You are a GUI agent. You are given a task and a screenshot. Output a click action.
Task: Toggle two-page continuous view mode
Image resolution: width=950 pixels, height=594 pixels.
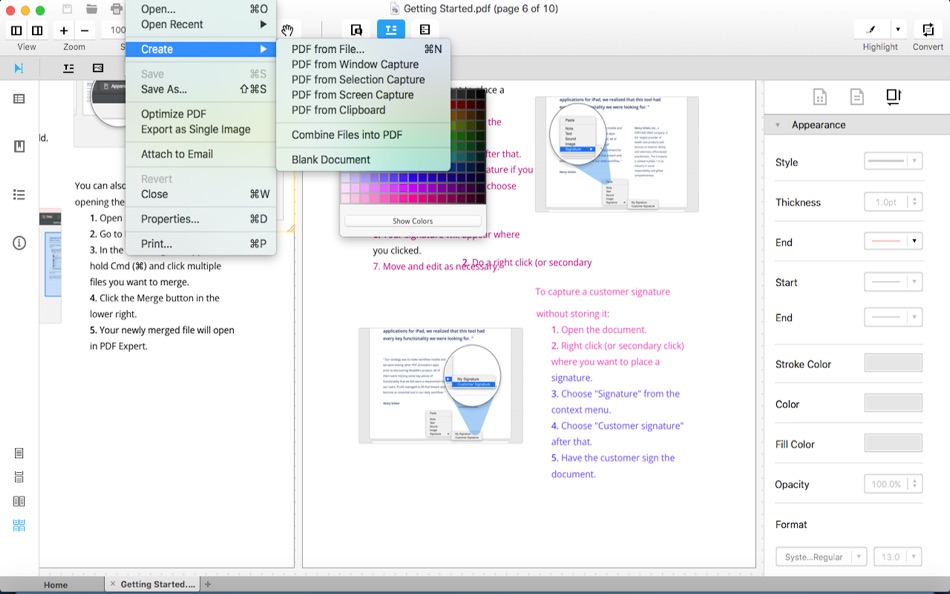[19, 526]
